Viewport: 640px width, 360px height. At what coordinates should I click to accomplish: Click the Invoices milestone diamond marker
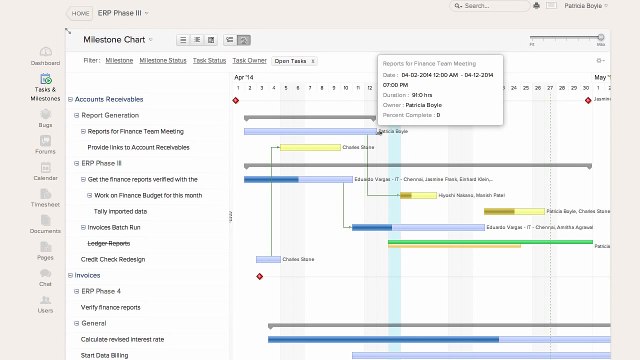click(x=260, y=276)
